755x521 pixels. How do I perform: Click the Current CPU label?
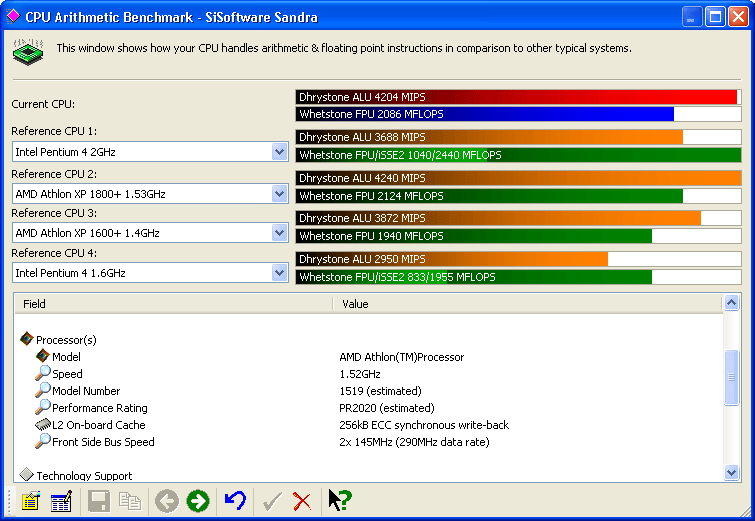tap(43, 104)
